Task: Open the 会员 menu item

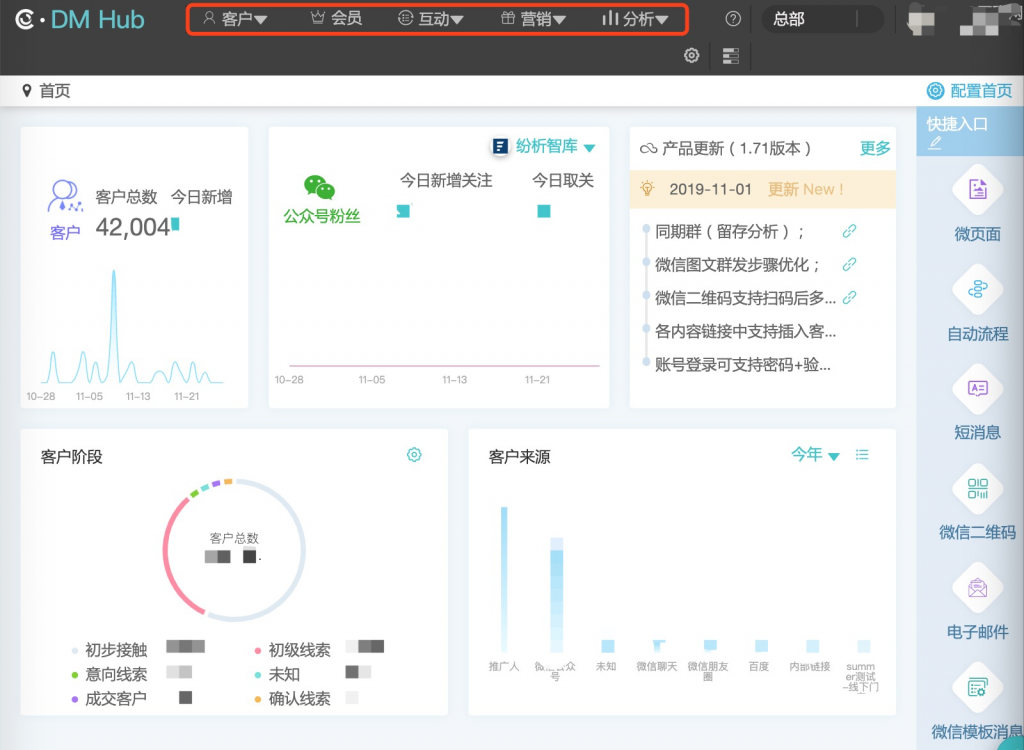Action: point(336,19)
